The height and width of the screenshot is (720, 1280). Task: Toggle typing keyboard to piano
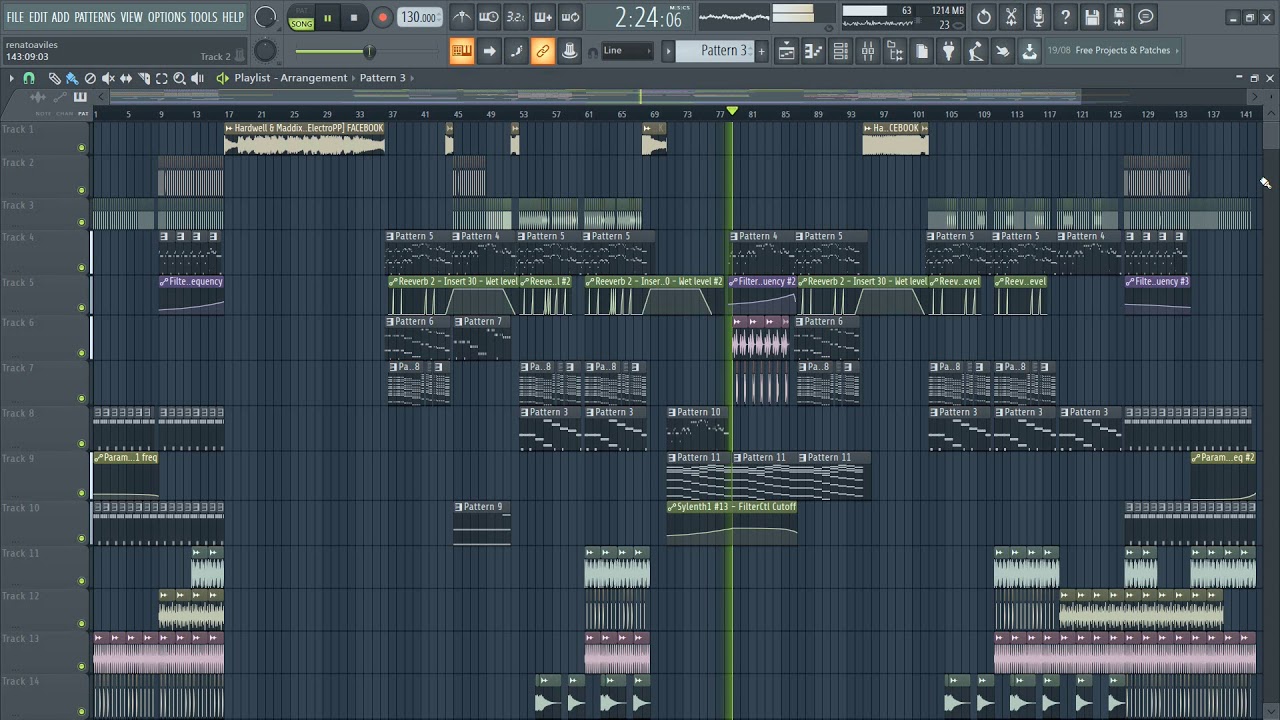[462, 51]
